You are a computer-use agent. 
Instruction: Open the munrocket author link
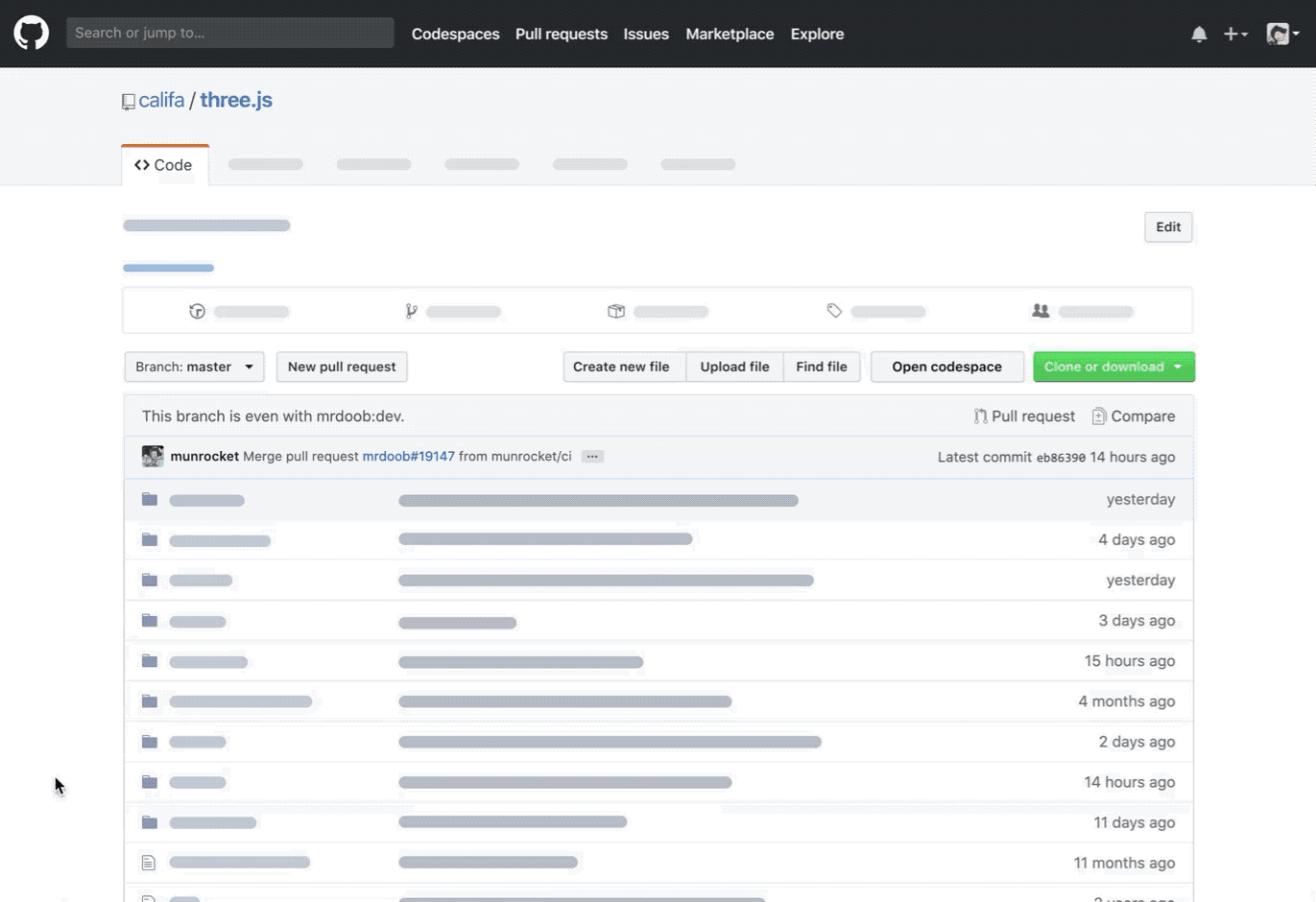[x=204, y=457]
